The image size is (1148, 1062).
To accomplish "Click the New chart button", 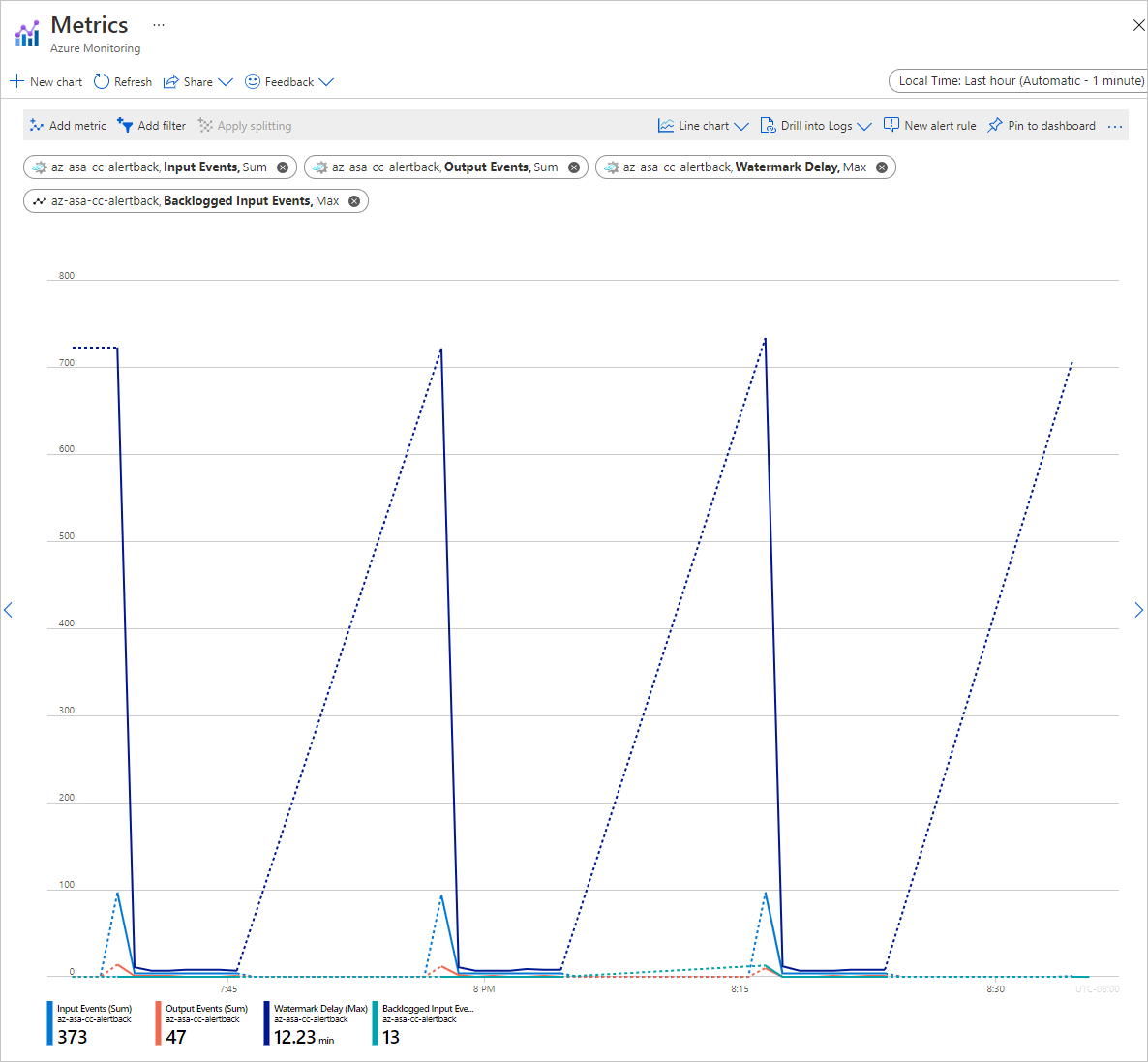I will point(45,81).
